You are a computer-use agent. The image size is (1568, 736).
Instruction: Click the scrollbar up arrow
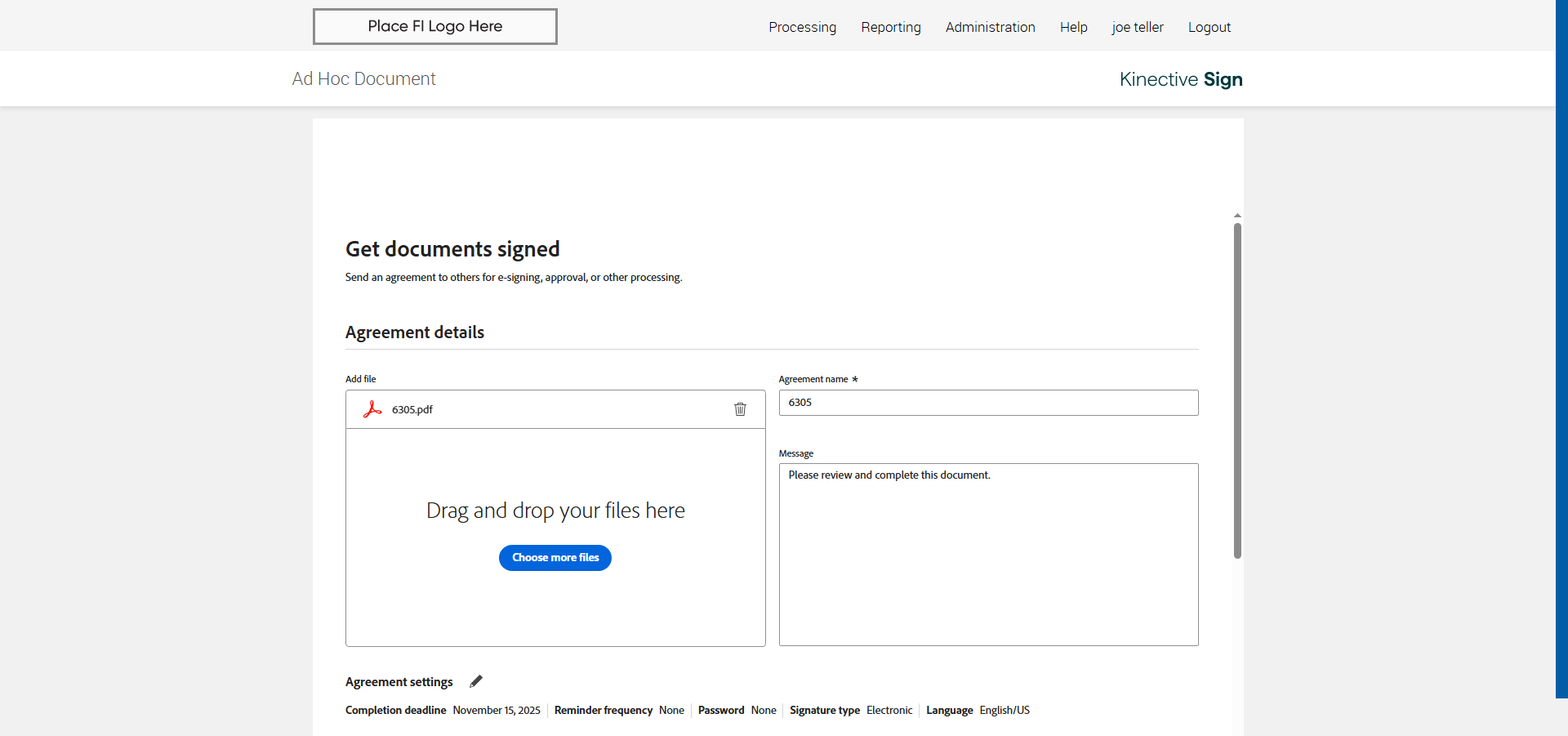click(1237, 216)
